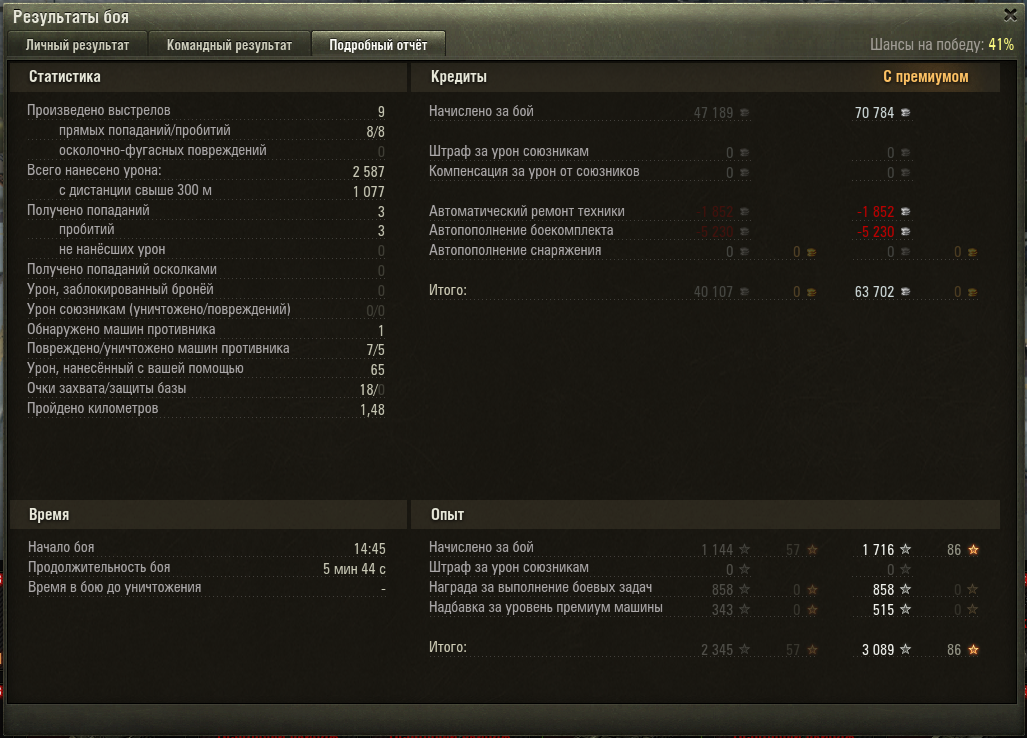Click the Шансы на победу 41% label
1027x738 pixels.
click(x=942, y=45)
